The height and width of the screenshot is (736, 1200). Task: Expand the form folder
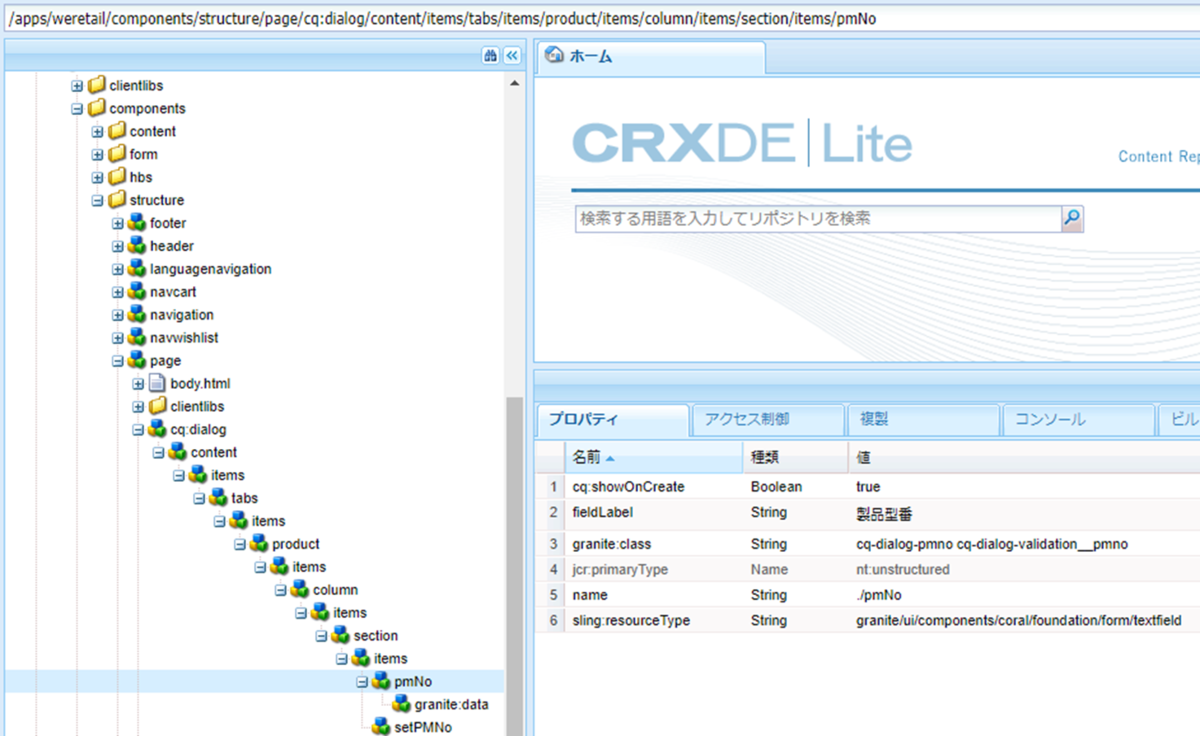point(97,154)
